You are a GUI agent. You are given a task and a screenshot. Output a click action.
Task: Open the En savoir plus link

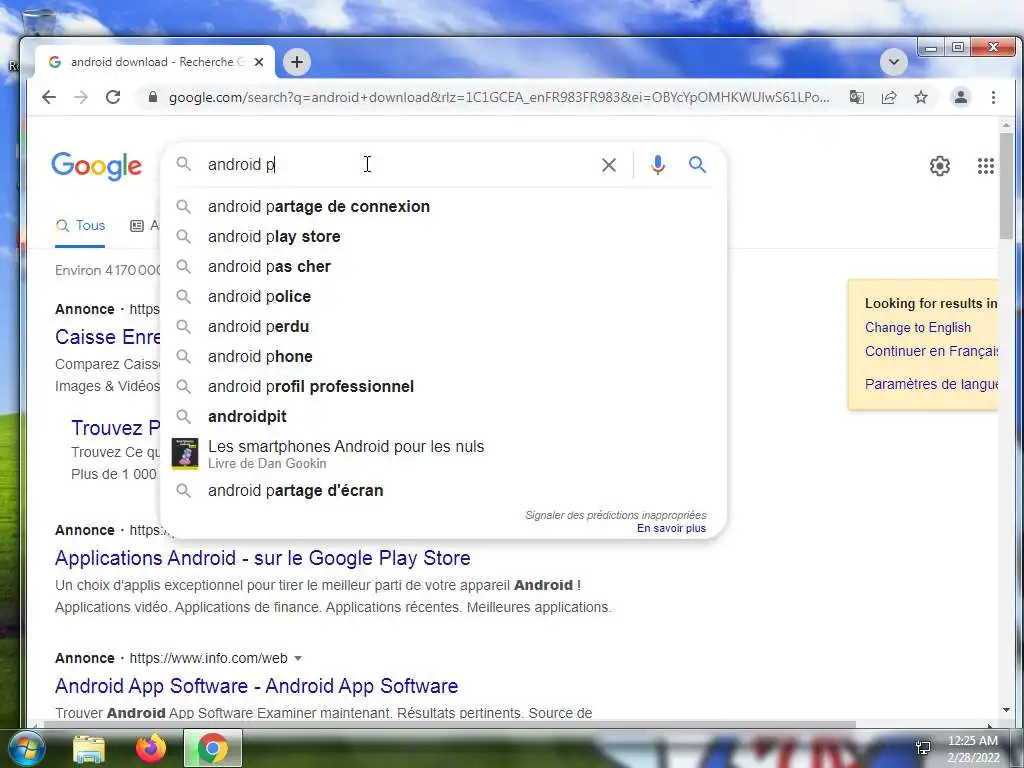tap(671, 528)
